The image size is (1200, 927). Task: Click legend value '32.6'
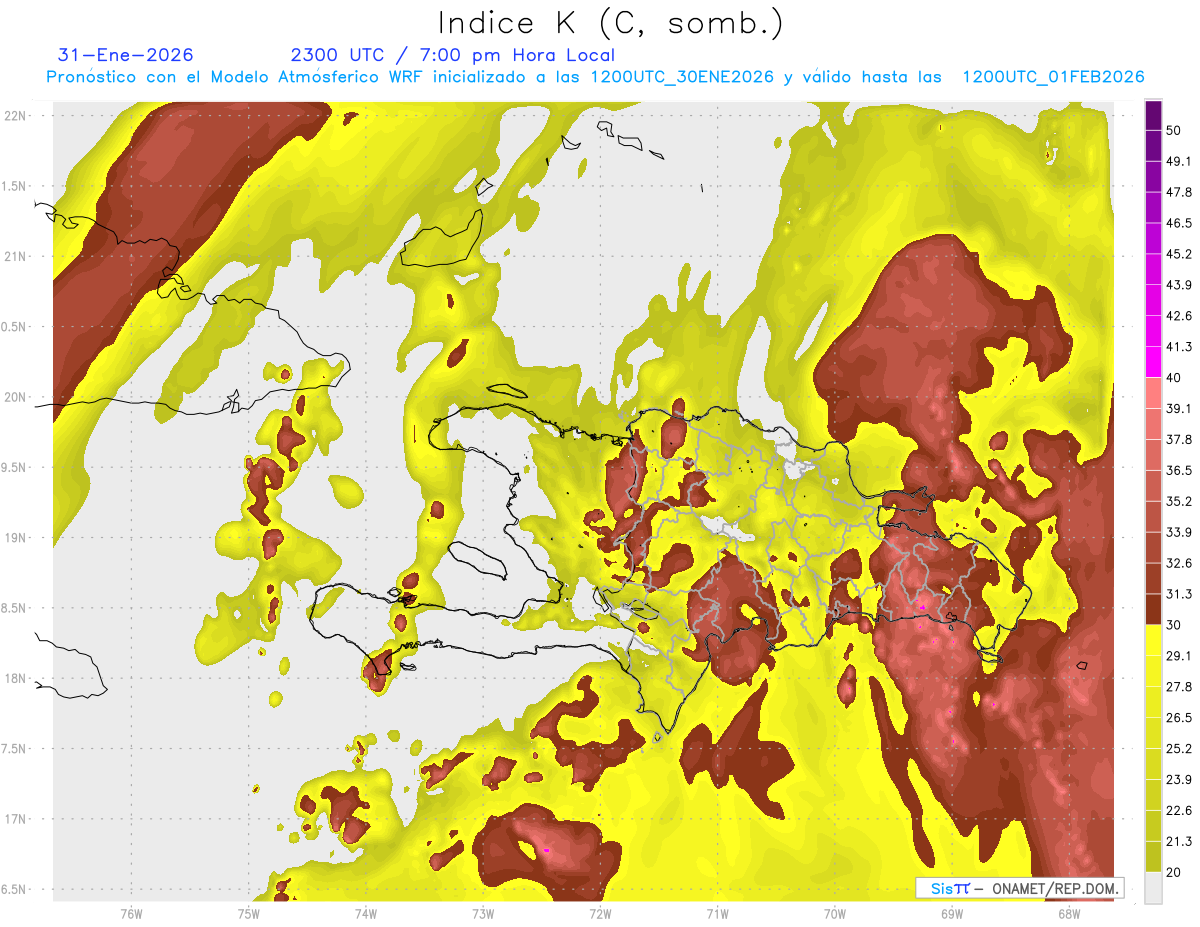1178,563
